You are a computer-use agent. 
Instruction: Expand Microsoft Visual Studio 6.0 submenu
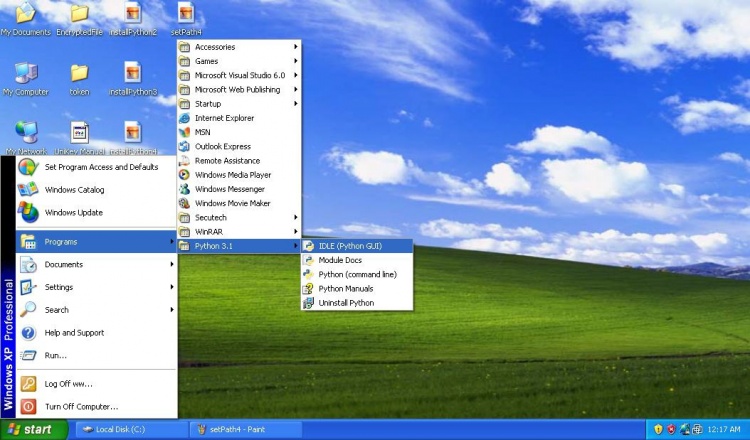pos(239,76)
